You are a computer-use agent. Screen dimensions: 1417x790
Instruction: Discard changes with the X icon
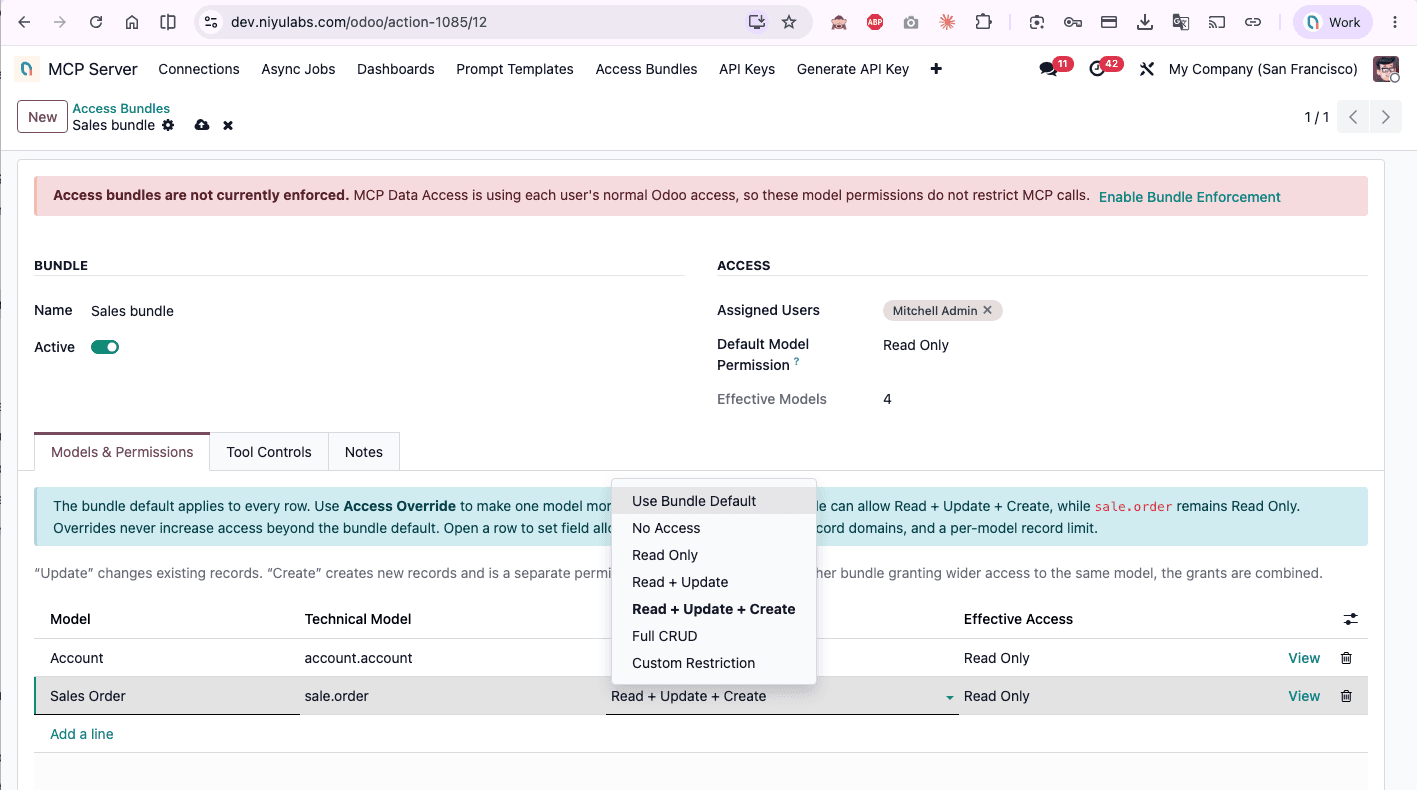coord(228,126)
